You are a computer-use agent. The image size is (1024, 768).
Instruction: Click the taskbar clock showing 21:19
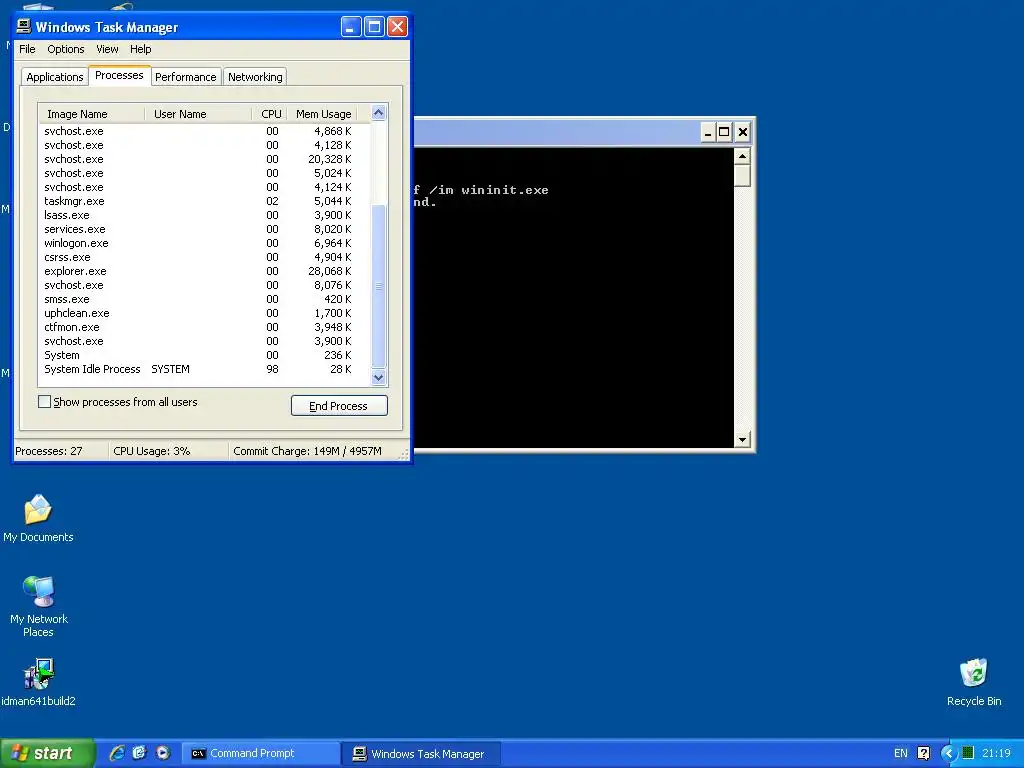pos(996,753)
